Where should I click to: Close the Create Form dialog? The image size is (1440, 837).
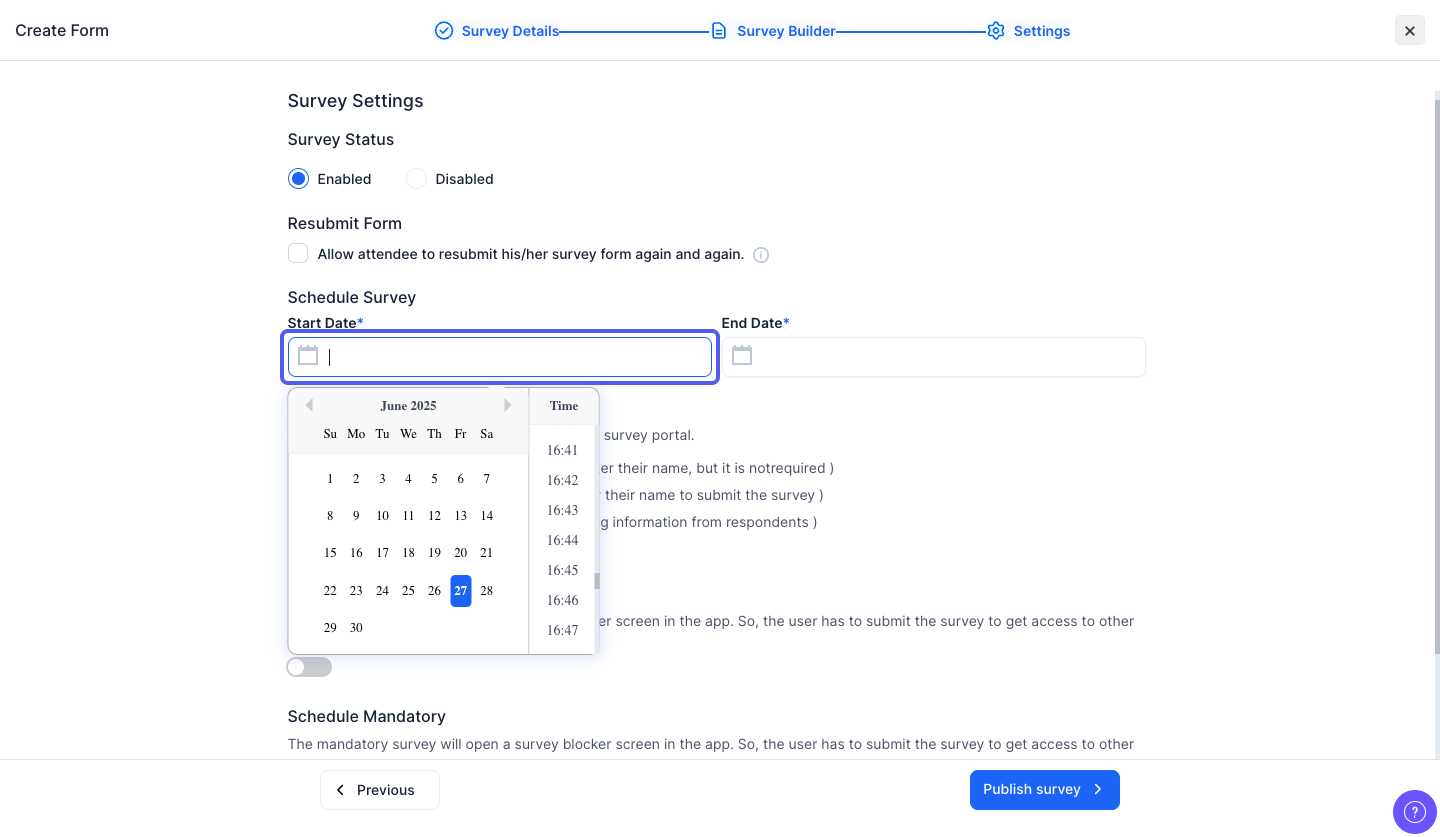[x=1410, y=30]
